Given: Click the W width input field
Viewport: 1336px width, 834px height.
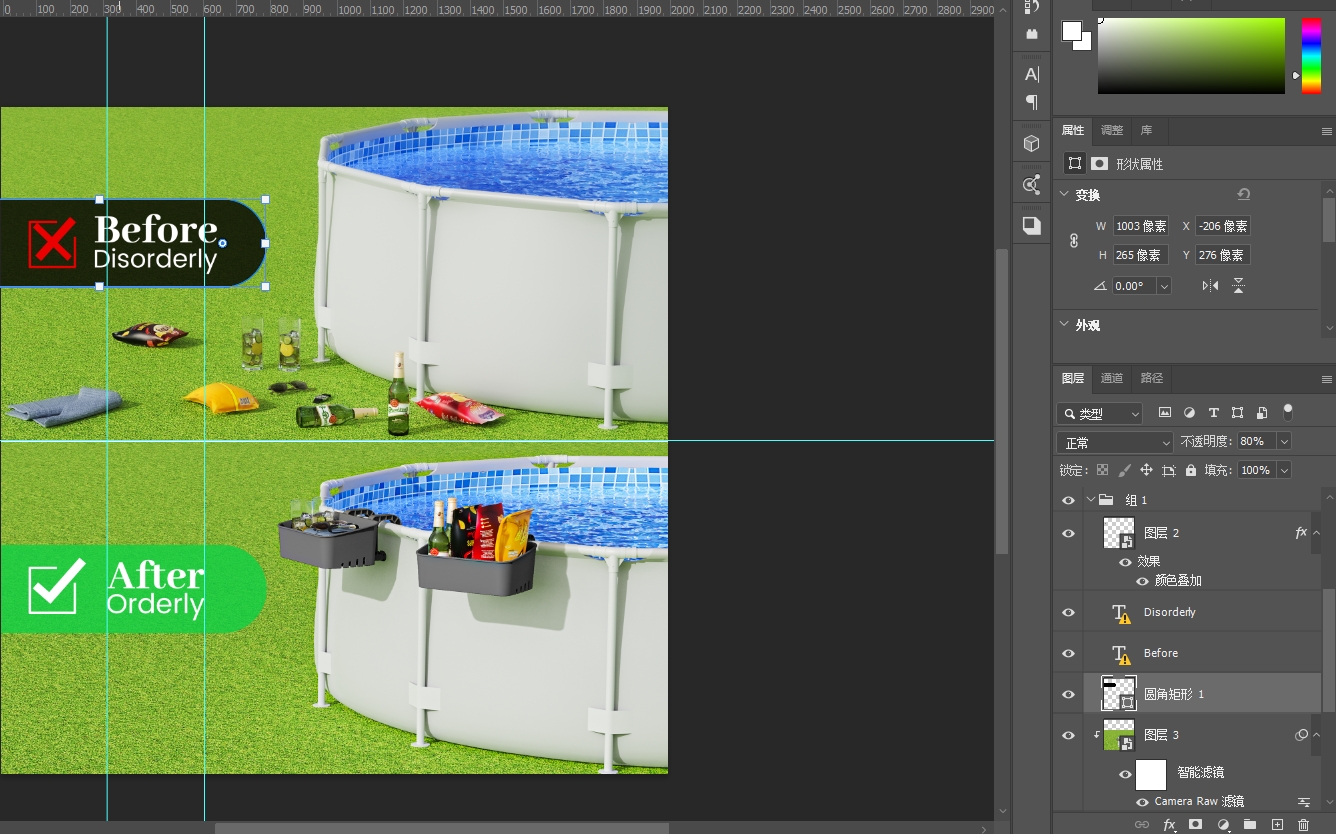Looking at the screenshot, I should point(1141,226).
